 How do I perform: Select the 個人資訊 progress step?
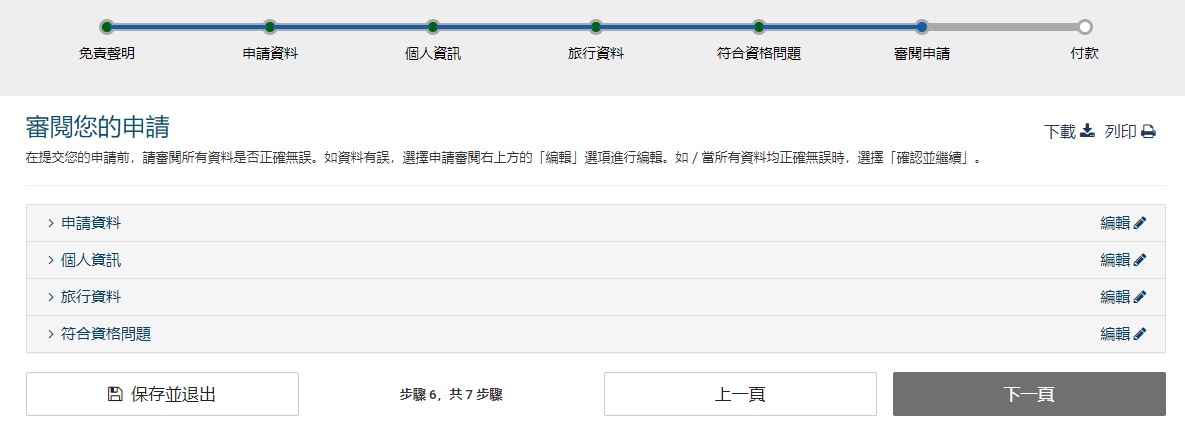click(x=433, y=27)
